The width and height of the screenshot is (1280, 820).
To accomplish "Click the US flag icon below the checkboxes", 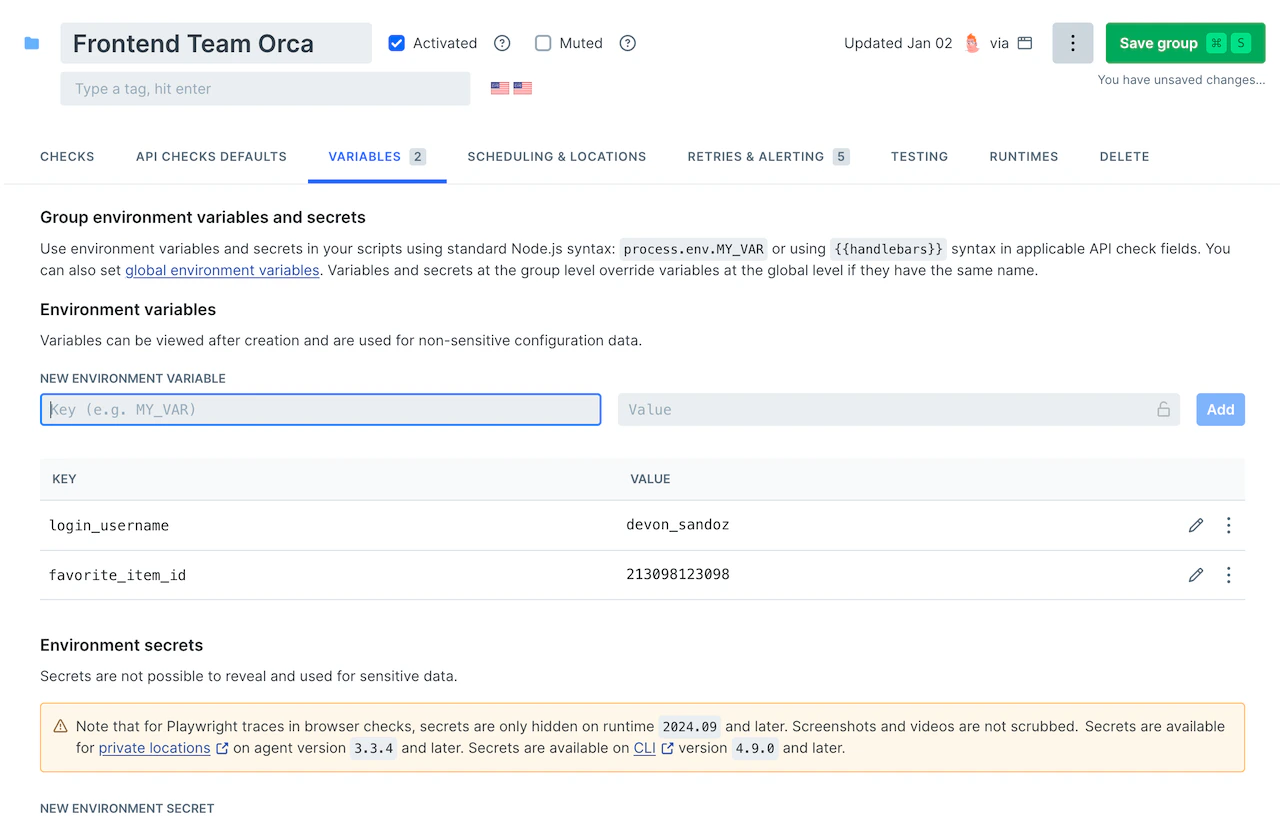I will [x=500, y=88].
